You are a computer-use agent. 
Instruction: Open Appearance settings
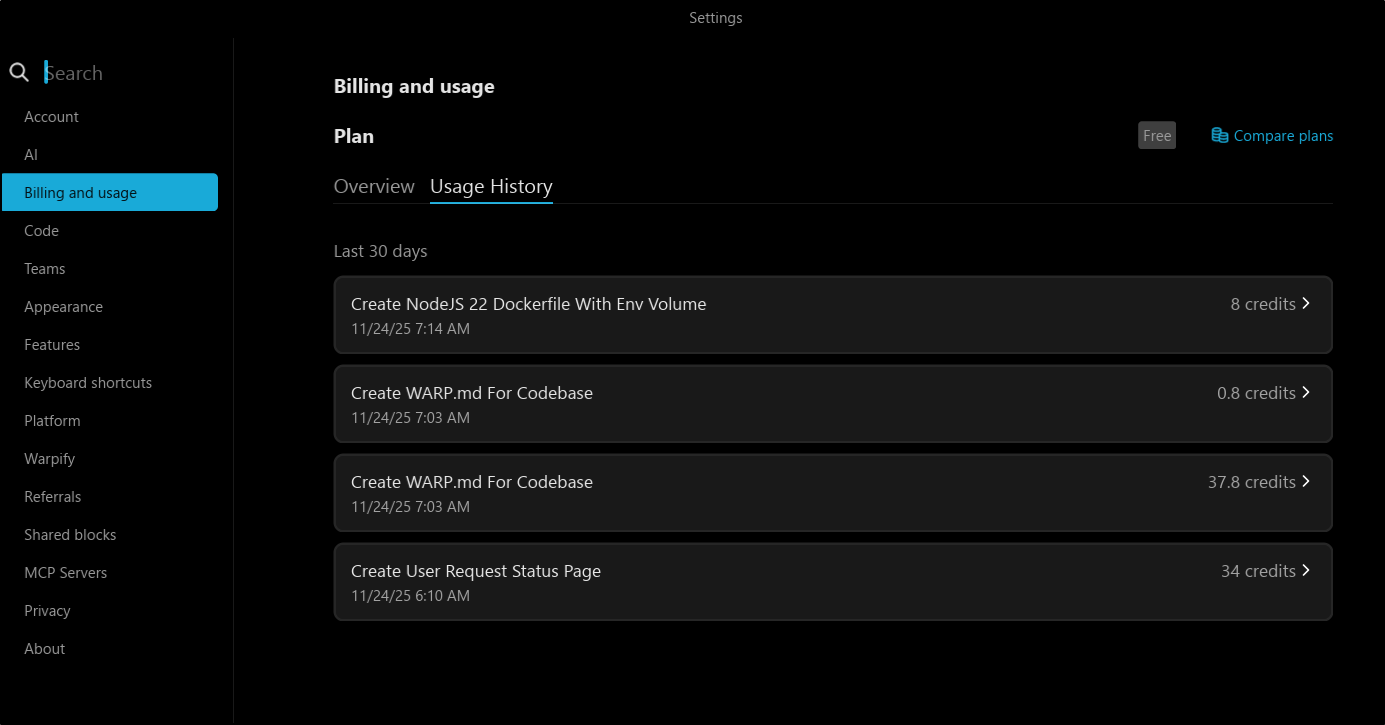63,307
